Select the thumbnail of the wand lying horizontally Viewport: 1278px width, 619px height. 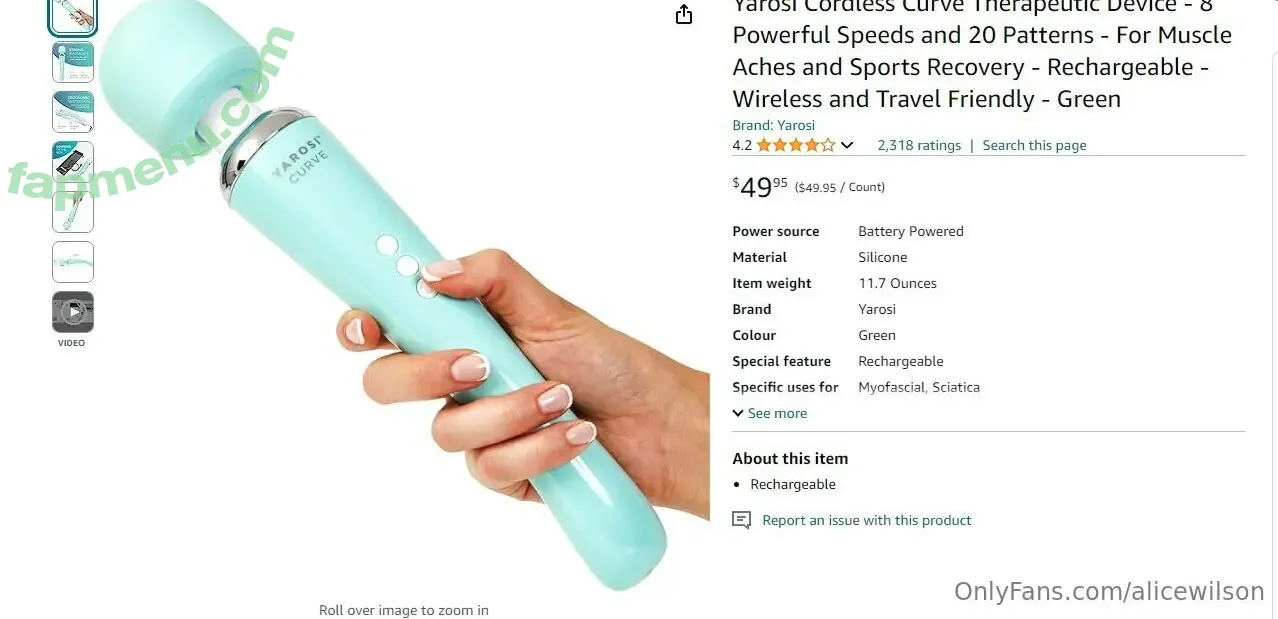coord(73,262)
